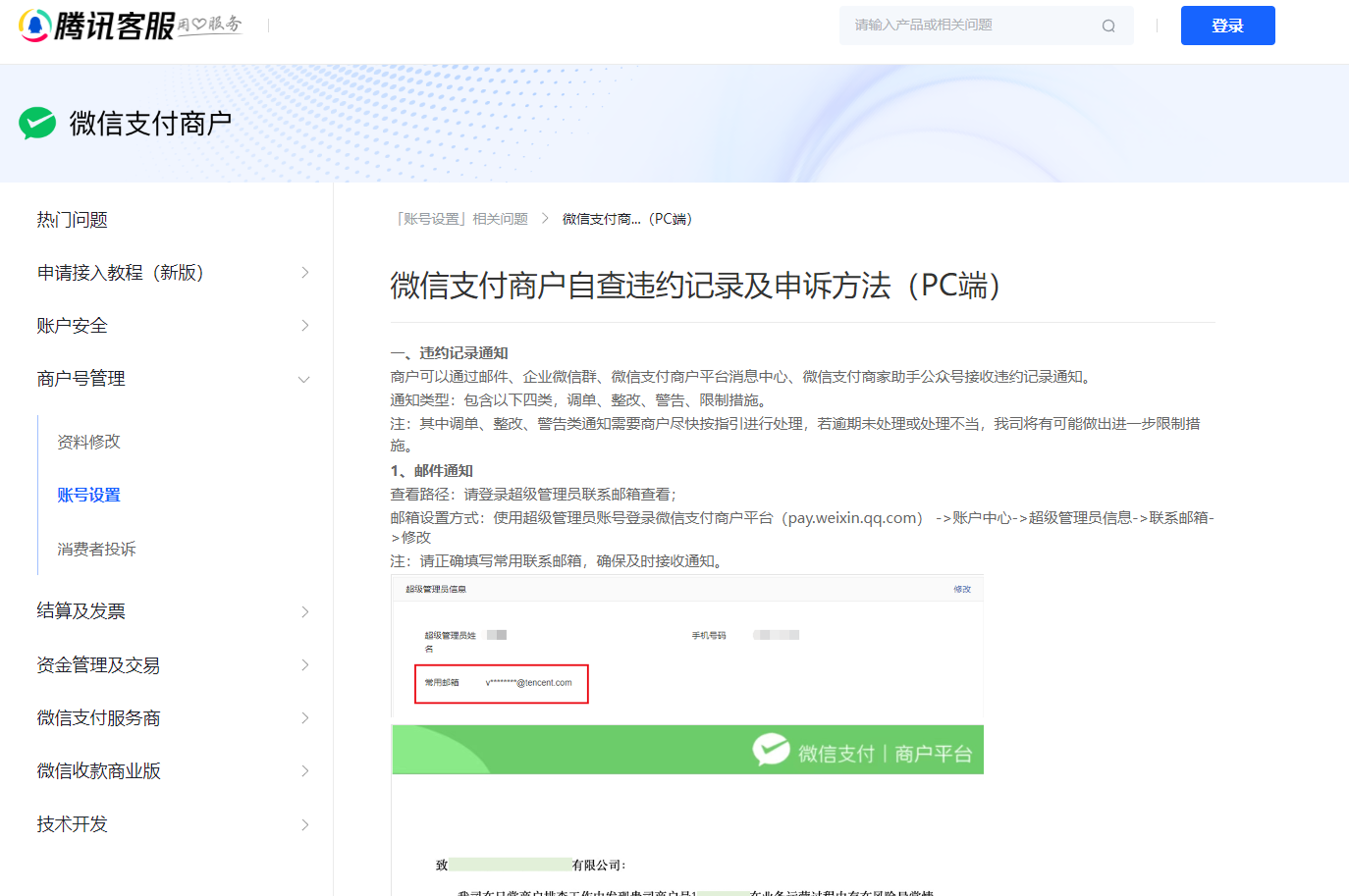Click the search magnifier icon

coord(1108,26)
